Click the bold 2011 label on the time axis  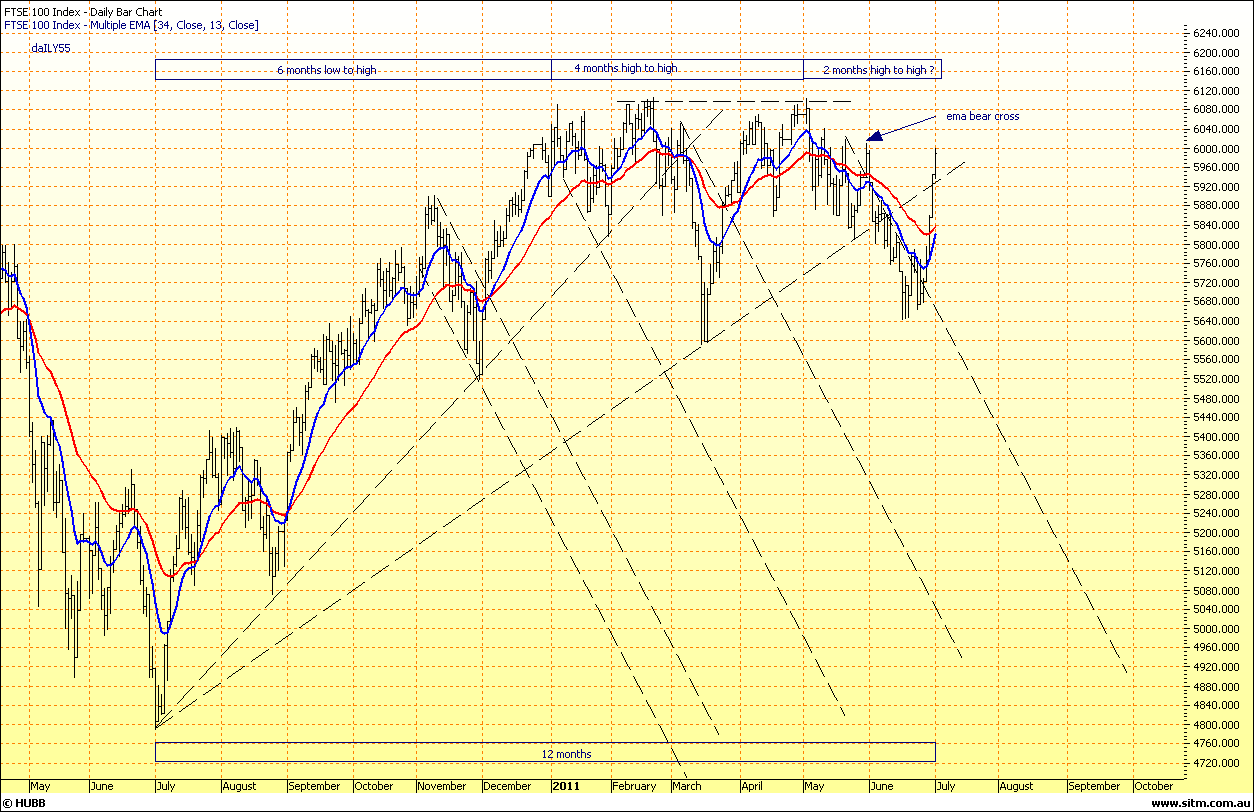(566, 786)
